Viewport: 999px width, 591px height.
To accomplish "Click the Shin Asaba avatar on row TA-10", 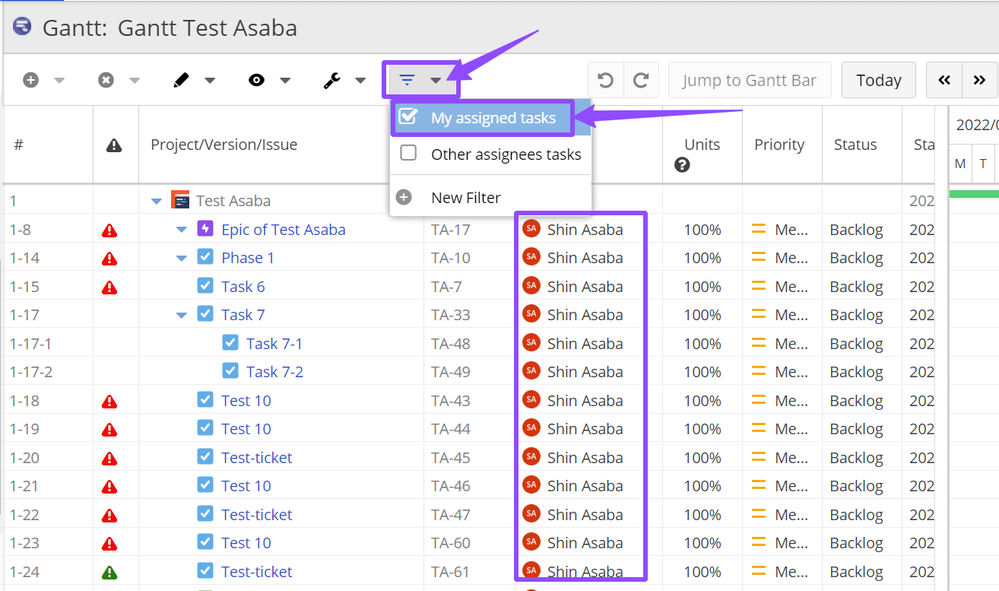I will (x=531, y=257).
